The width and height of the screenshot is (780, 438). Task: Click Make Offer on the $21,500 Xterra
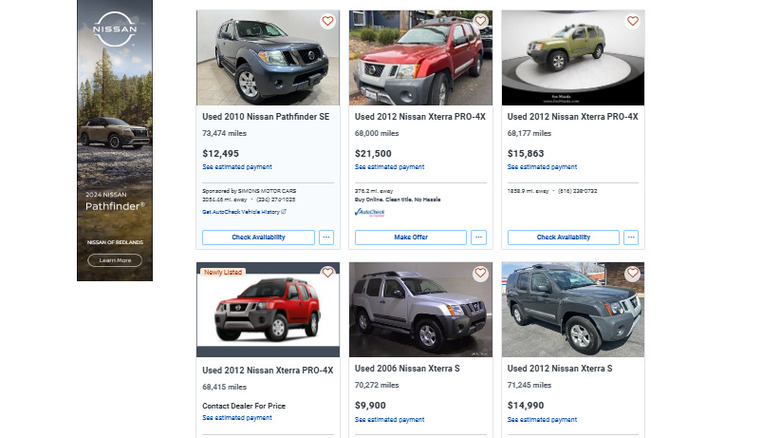point(410,237)
